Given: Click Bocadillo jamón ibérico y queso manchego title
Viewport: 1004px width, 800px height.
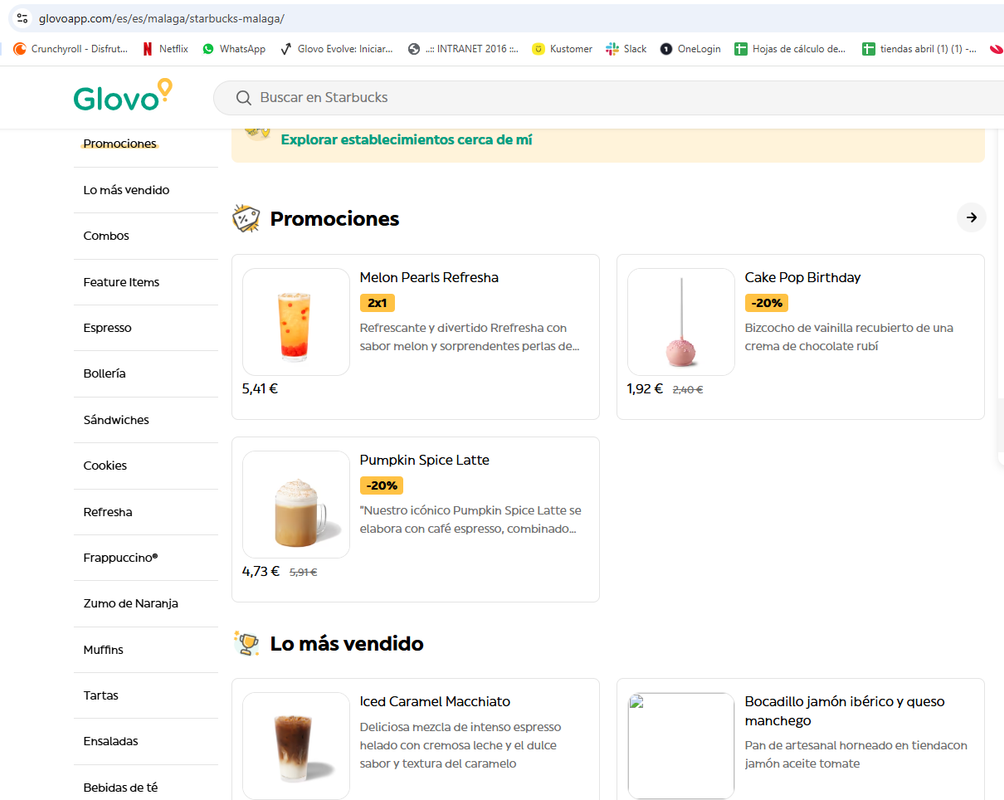Looking at the screenshot, I should pos(845,711).
